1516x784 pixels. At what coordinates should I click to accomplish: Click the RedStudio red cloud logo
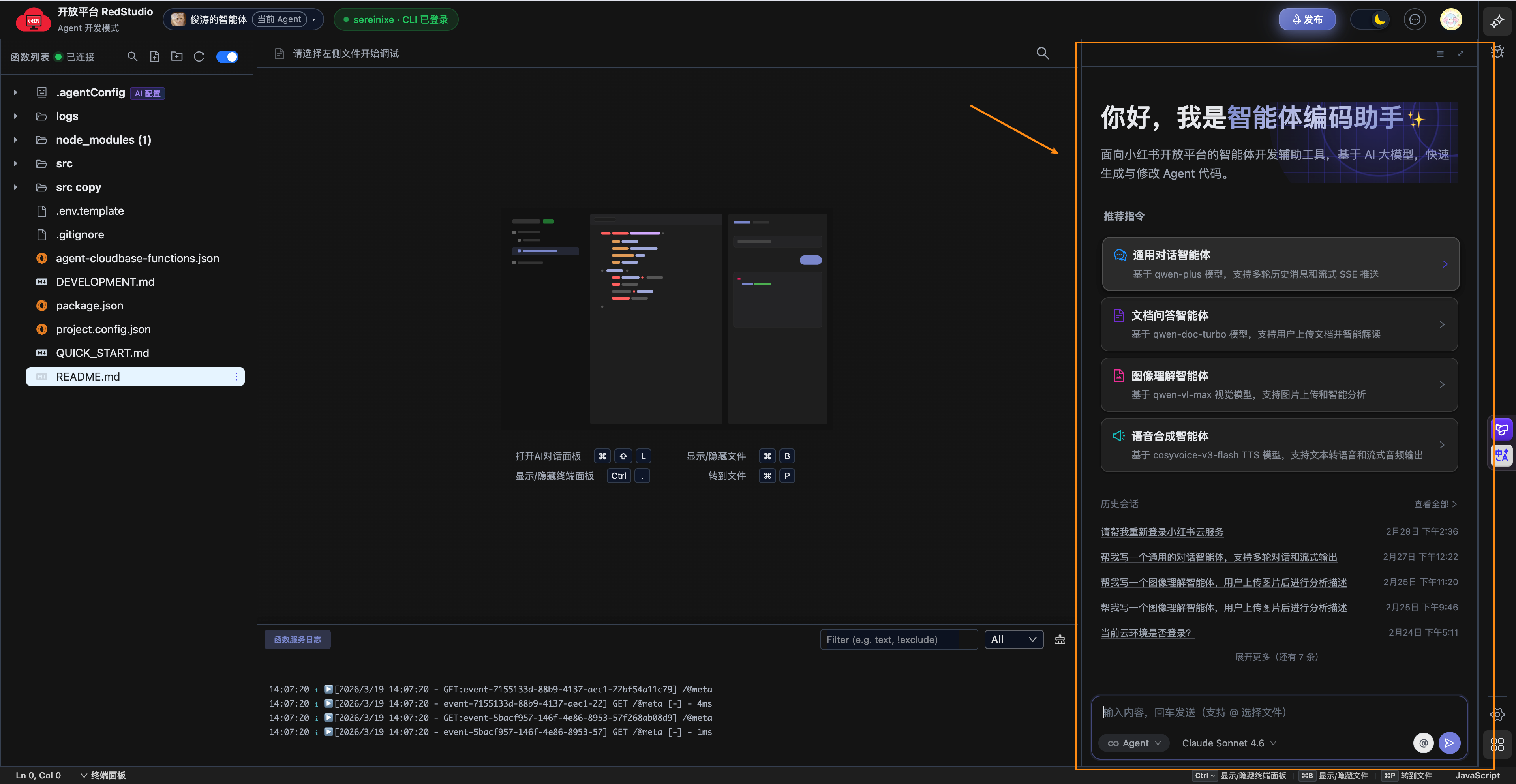34,19
